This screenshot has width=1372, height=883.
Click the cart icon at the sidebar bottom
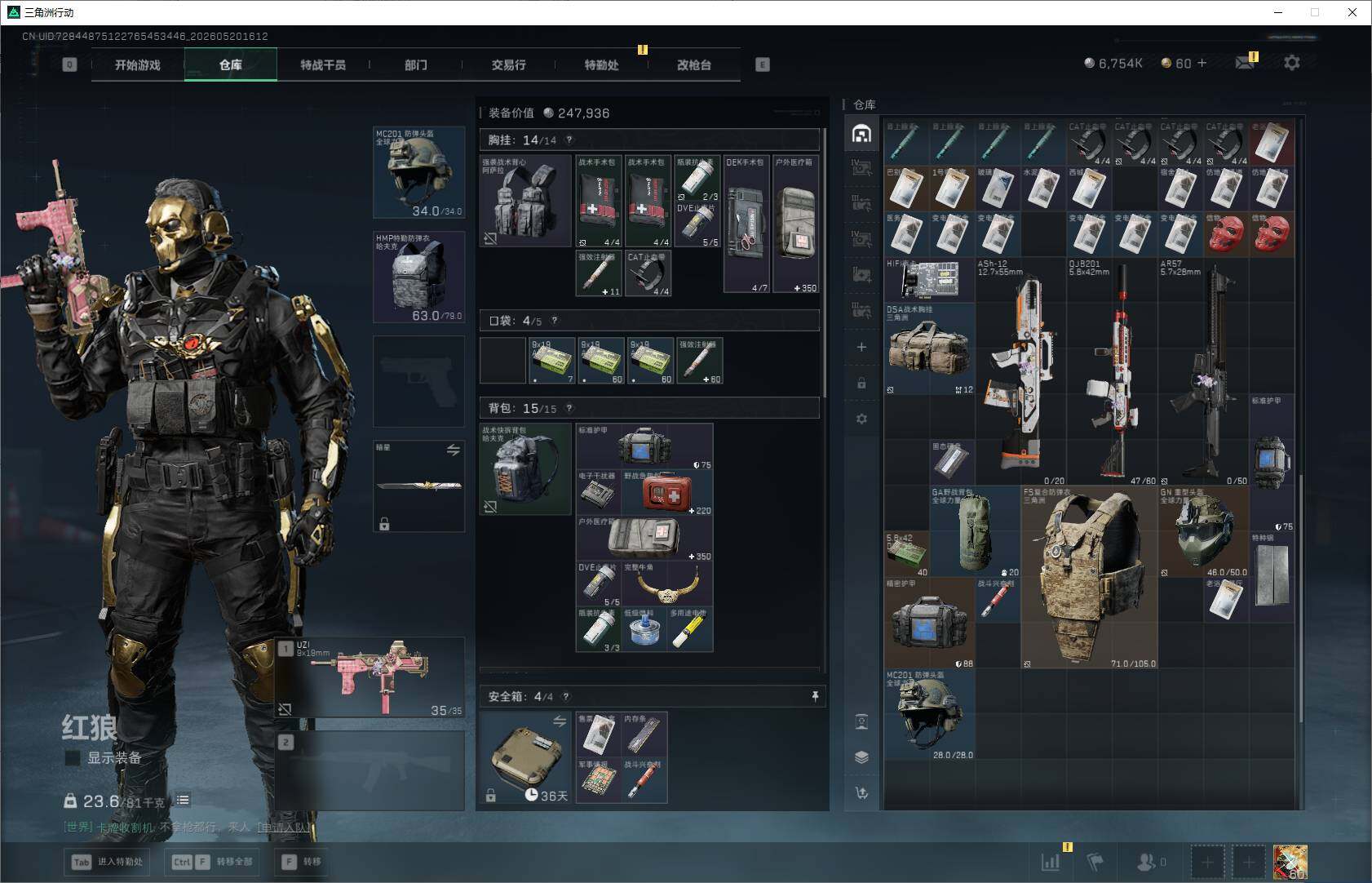pyautogui.click(x=861, y=792)
